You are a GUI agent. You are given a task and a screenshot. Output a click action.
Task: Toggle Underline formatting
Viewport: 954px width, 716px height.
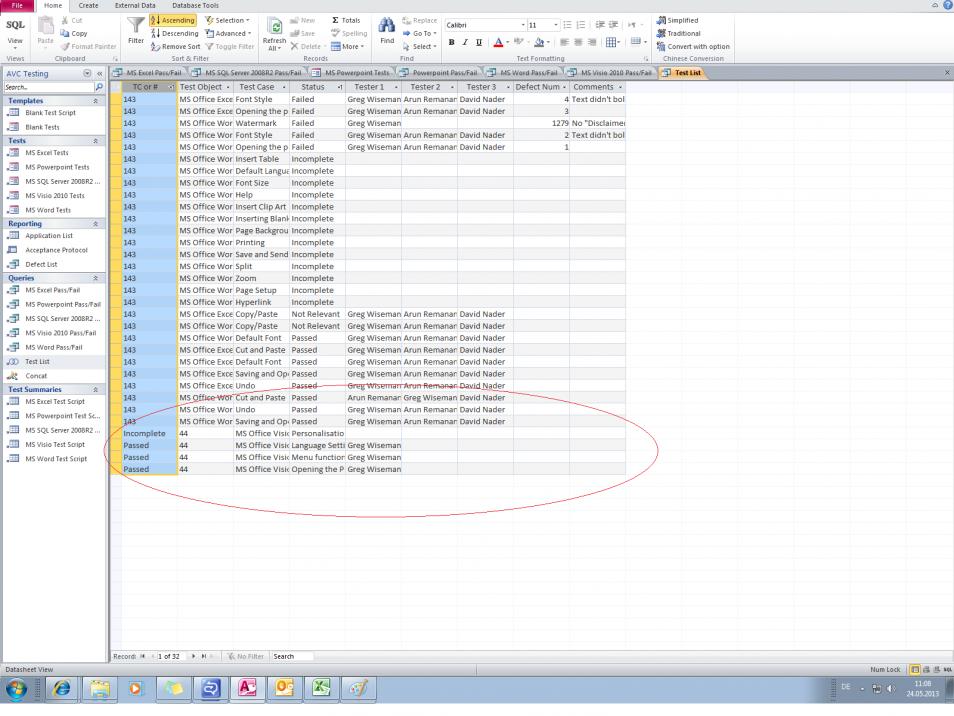(x=479, y=42)
